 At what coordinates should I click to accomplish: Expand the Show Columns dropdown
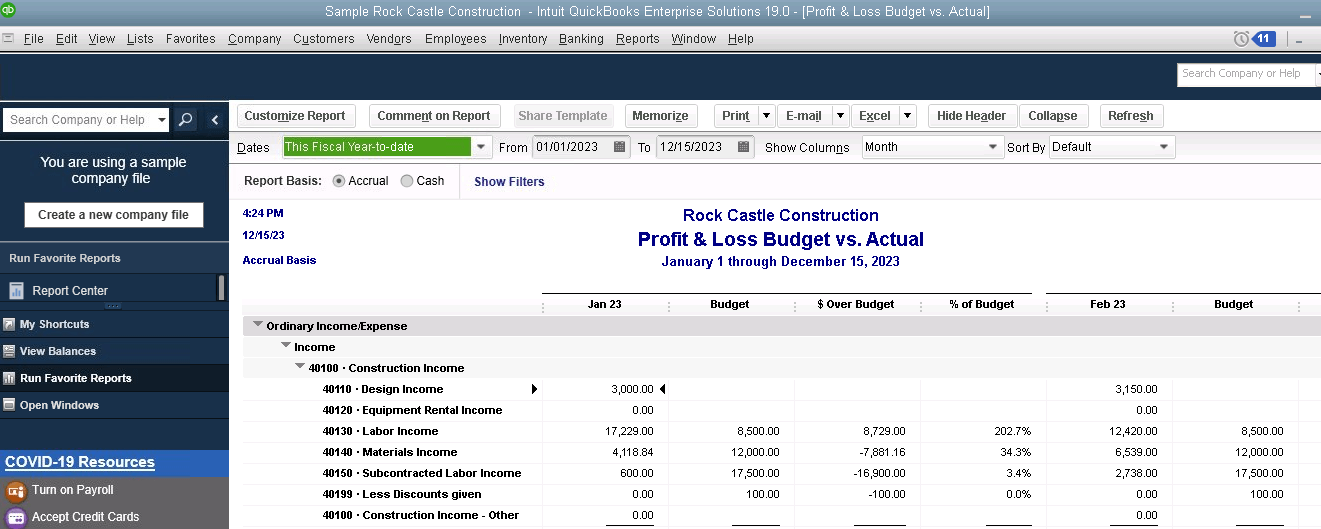coord(992,147)
